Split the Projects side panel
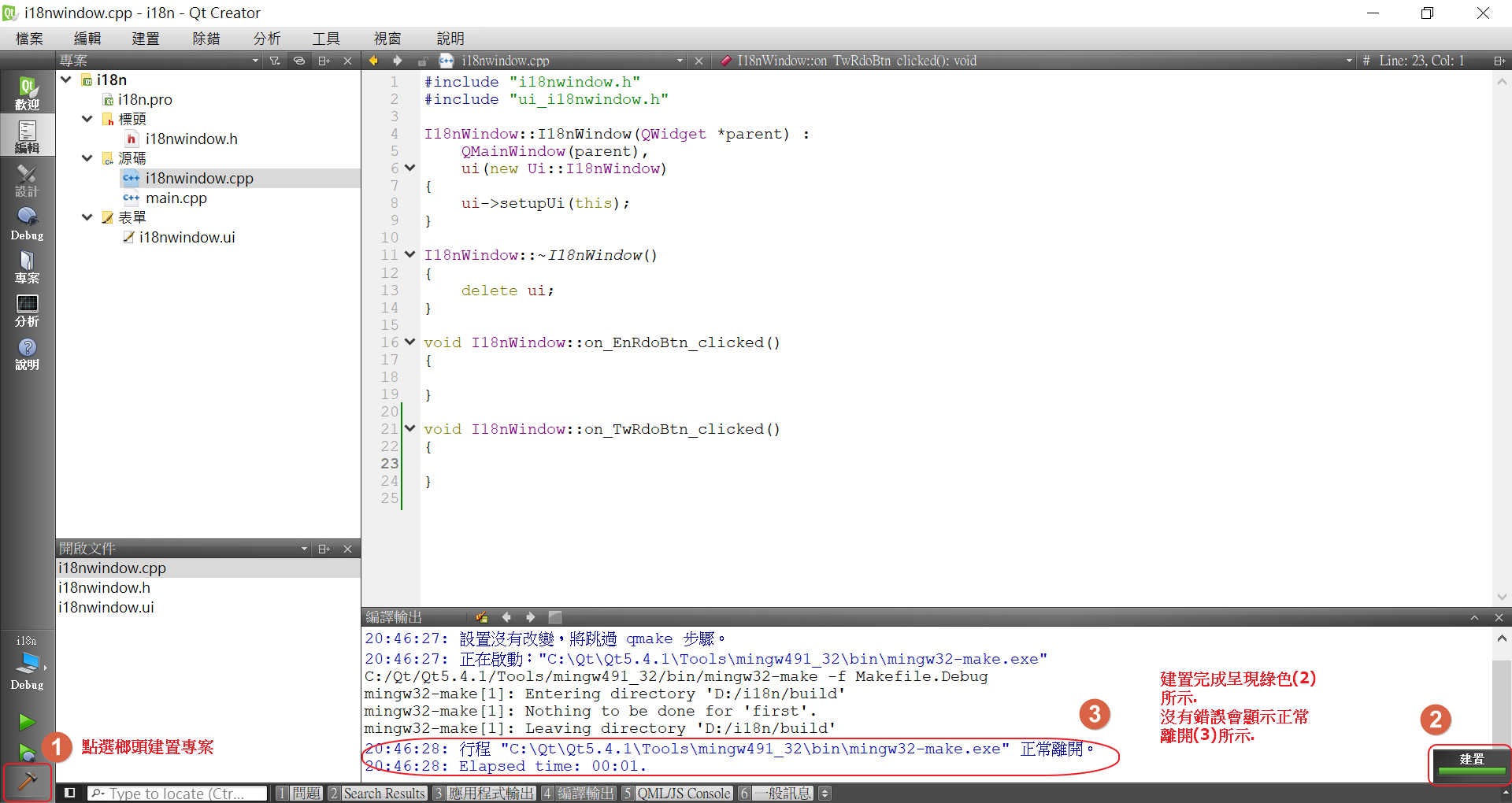Viewport: 1512px width, 803px height. (324, 61)
